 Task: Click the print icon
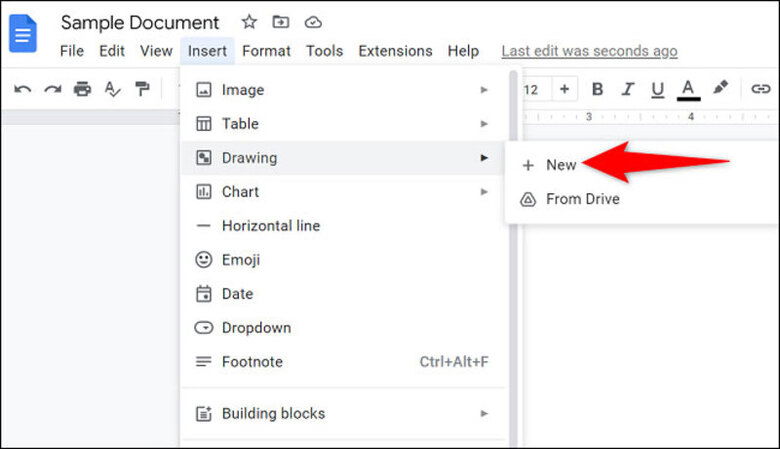pos(82,89)
